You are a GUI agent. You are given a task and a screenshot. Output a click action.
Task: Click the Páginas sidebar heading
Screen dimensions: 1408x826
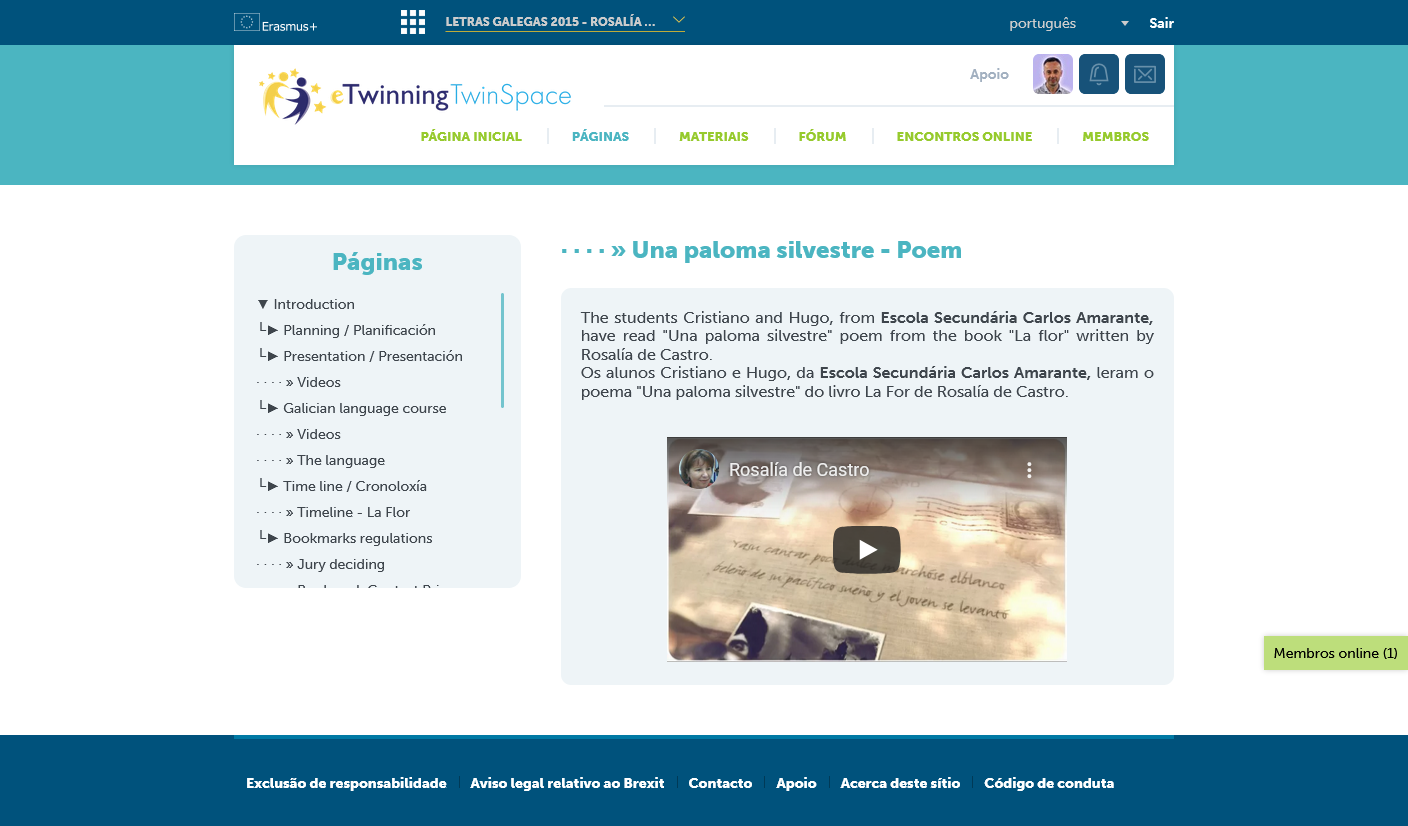pyautogui.click(x=377, y=262)
